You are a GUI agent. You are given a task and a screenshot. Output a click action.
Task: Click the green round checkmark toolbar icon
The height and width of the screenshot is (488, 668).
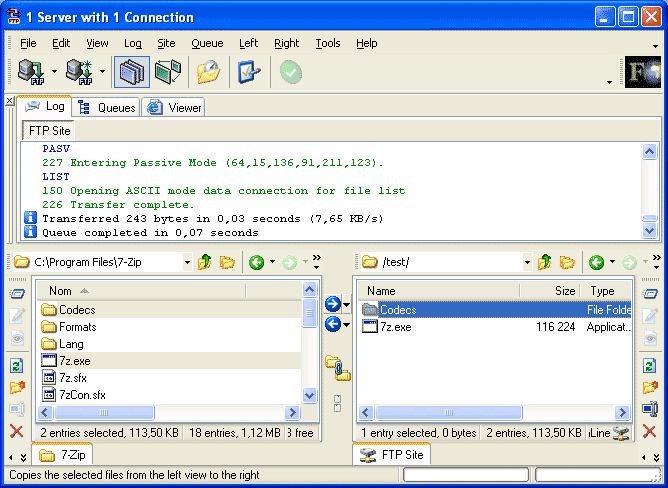pyautogui.click(x=291, y=72)
